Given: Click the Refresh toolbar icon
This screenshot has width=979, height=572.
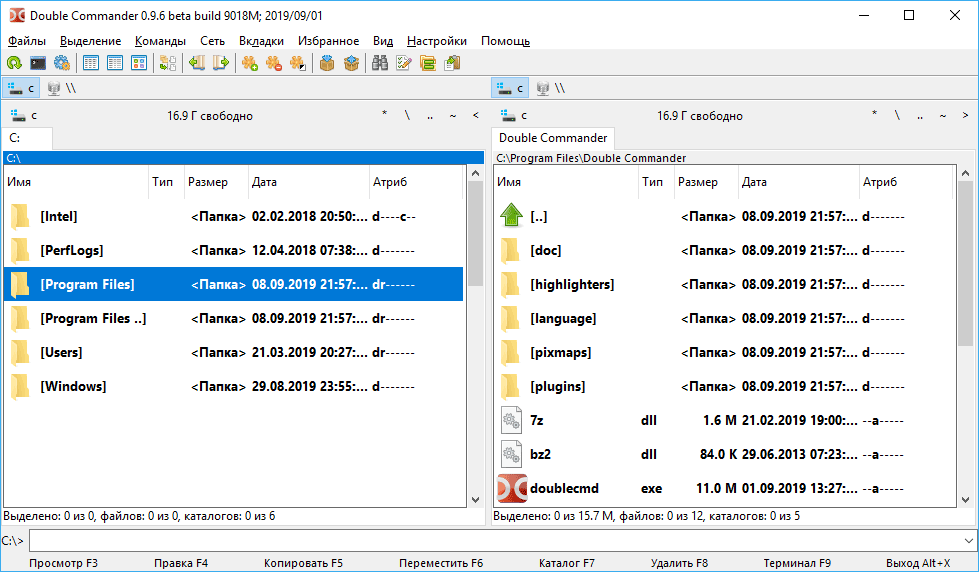Looking at the screenshot, I should (14, 63).
